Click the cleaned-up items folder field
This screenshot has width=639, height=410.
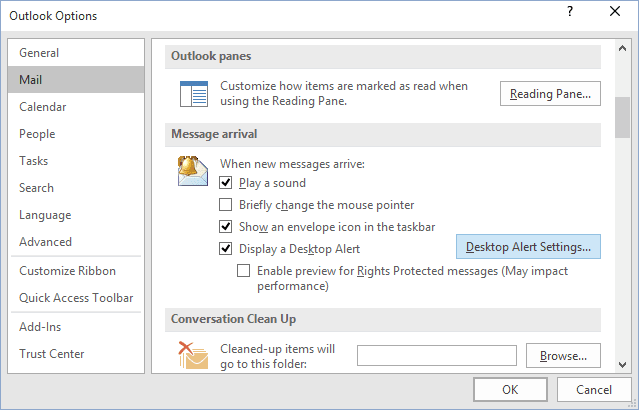(x=437, y=356)
